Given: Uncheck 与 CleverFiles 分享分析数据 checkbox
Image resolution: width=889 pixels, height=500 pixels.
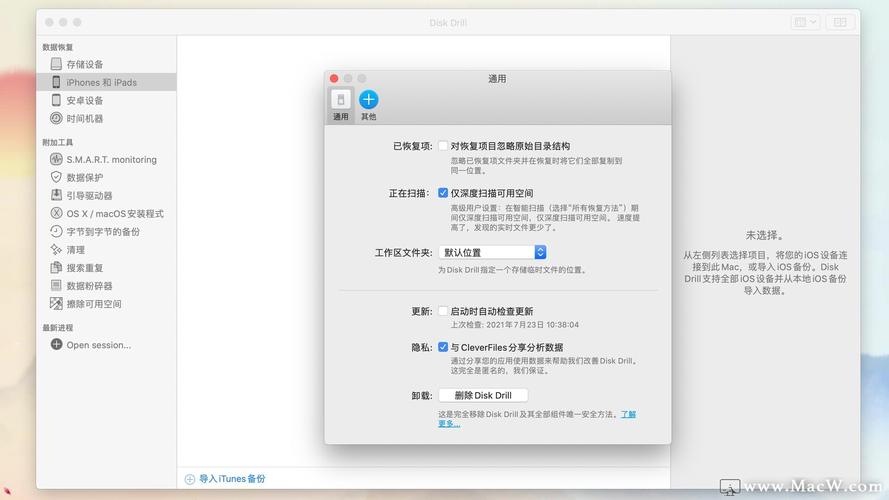Looking at the screenshot, I should coord(443,347).
